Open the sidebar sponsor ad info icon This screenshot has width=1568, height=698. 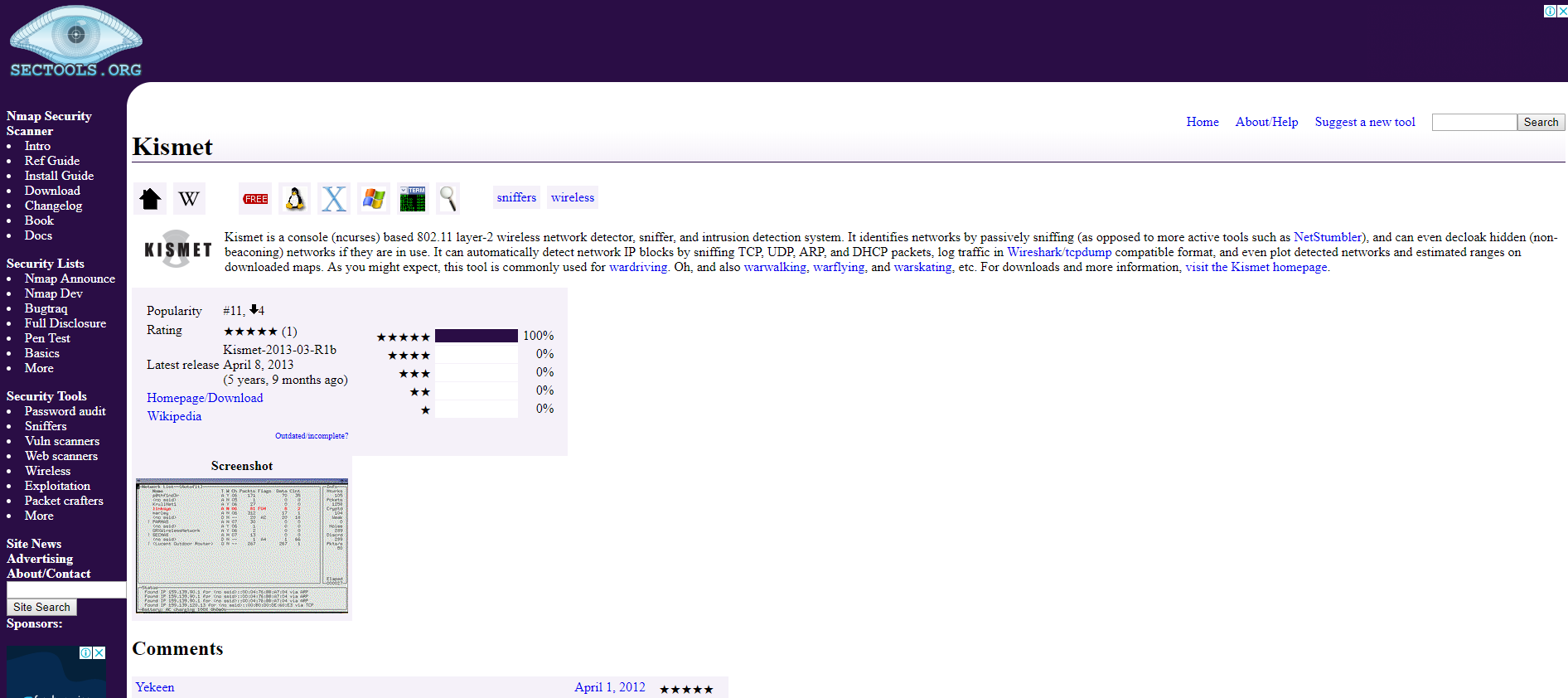coord(86,652)
